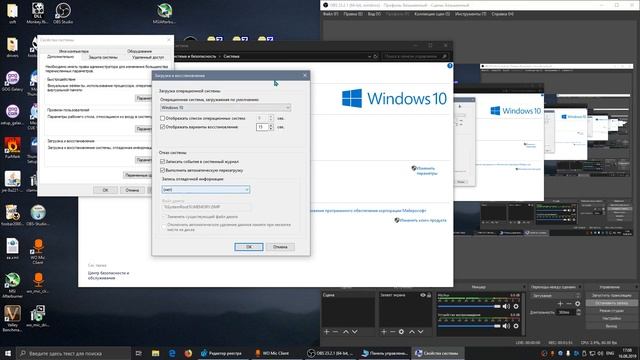The width and height of the screenshot is (640, 360).
Task: Toggle write event to system log checkbox
Action: click(162, 162)
